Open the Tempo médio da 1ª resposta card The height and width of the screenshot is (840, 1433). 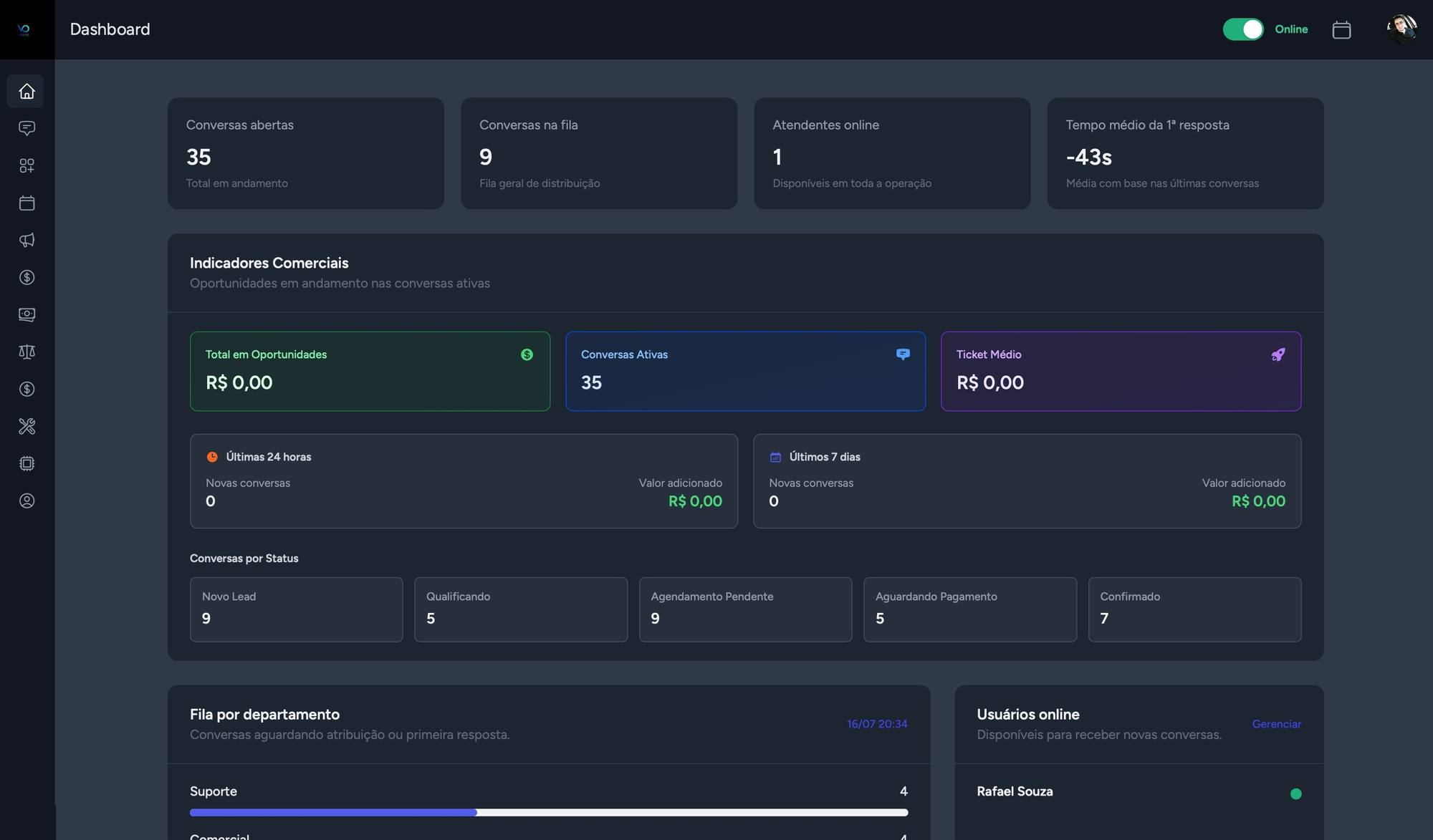(1185, 153)
